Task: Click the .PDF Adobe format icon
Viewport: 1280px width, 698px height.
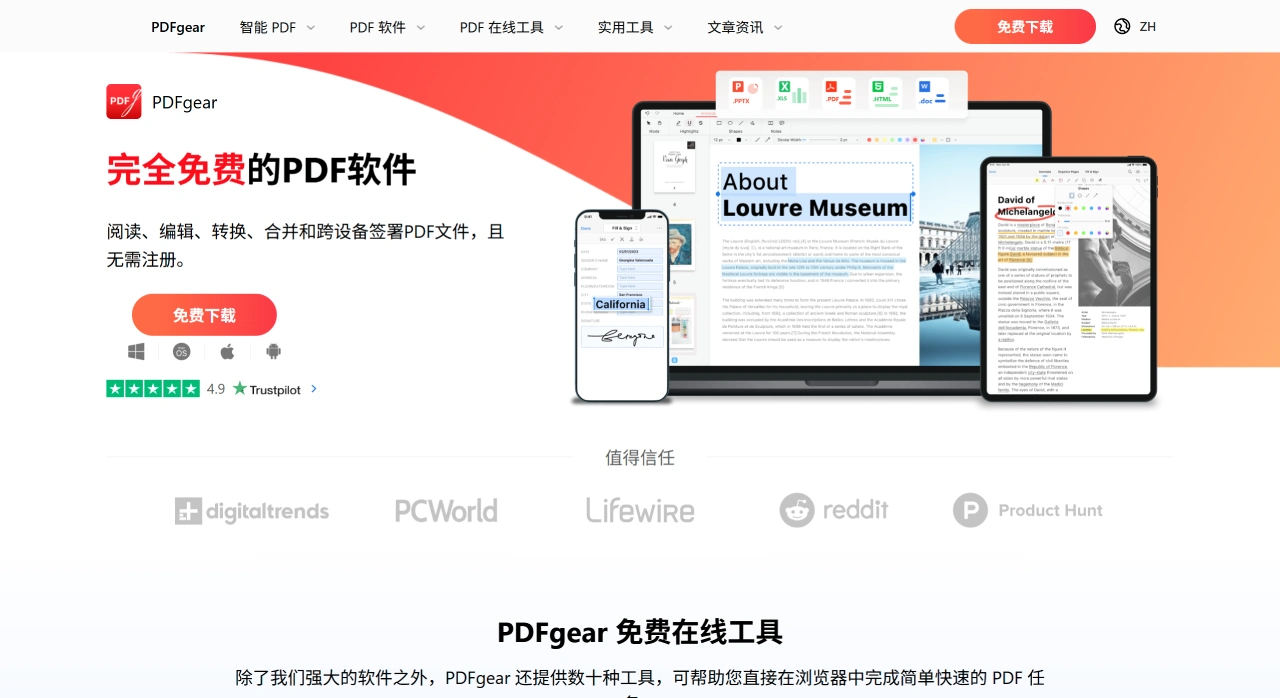Action: pos(836,92)
